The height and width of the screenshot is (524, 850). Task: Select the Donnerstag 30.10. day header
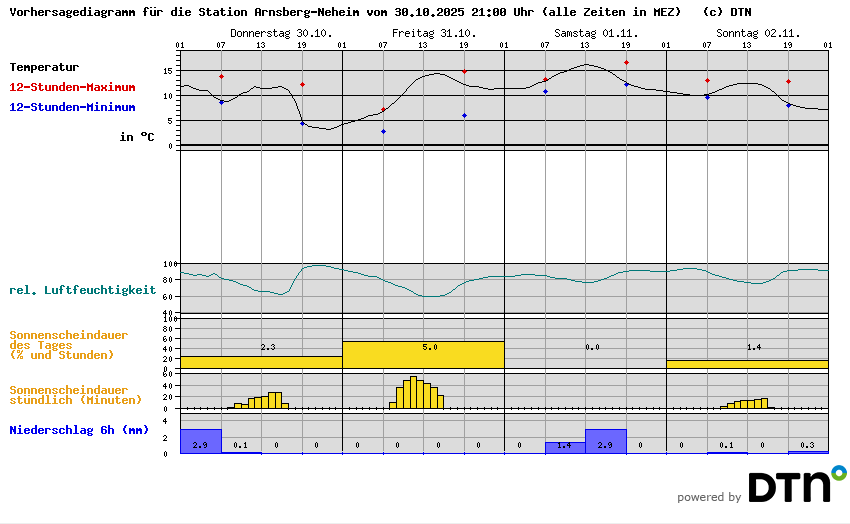pos(265,33)
